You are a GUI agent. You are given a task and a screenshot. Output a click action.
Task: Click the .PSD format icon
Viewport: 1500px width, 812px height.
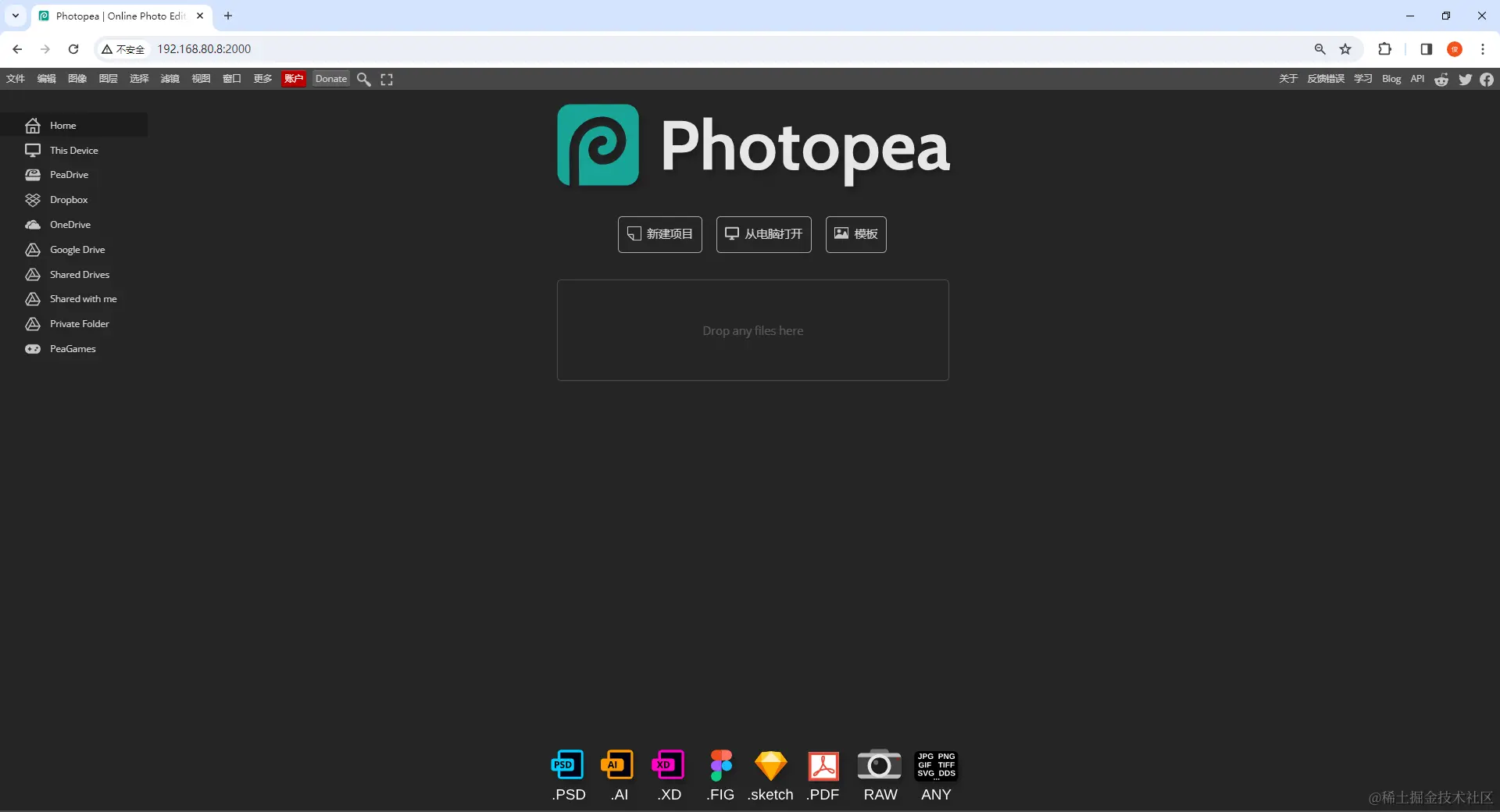568,766
